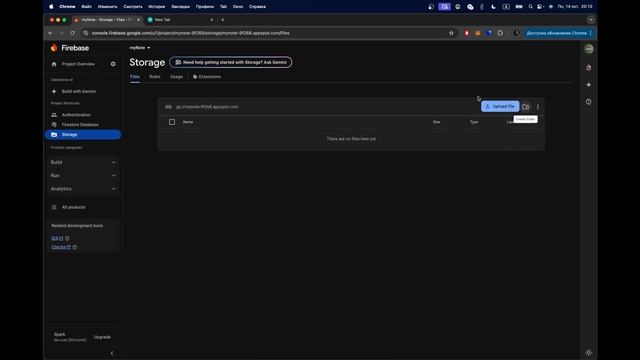Screen dimensions: 640x360
Task: Open a new tab with plus button
Action: [x=222, y=20]
